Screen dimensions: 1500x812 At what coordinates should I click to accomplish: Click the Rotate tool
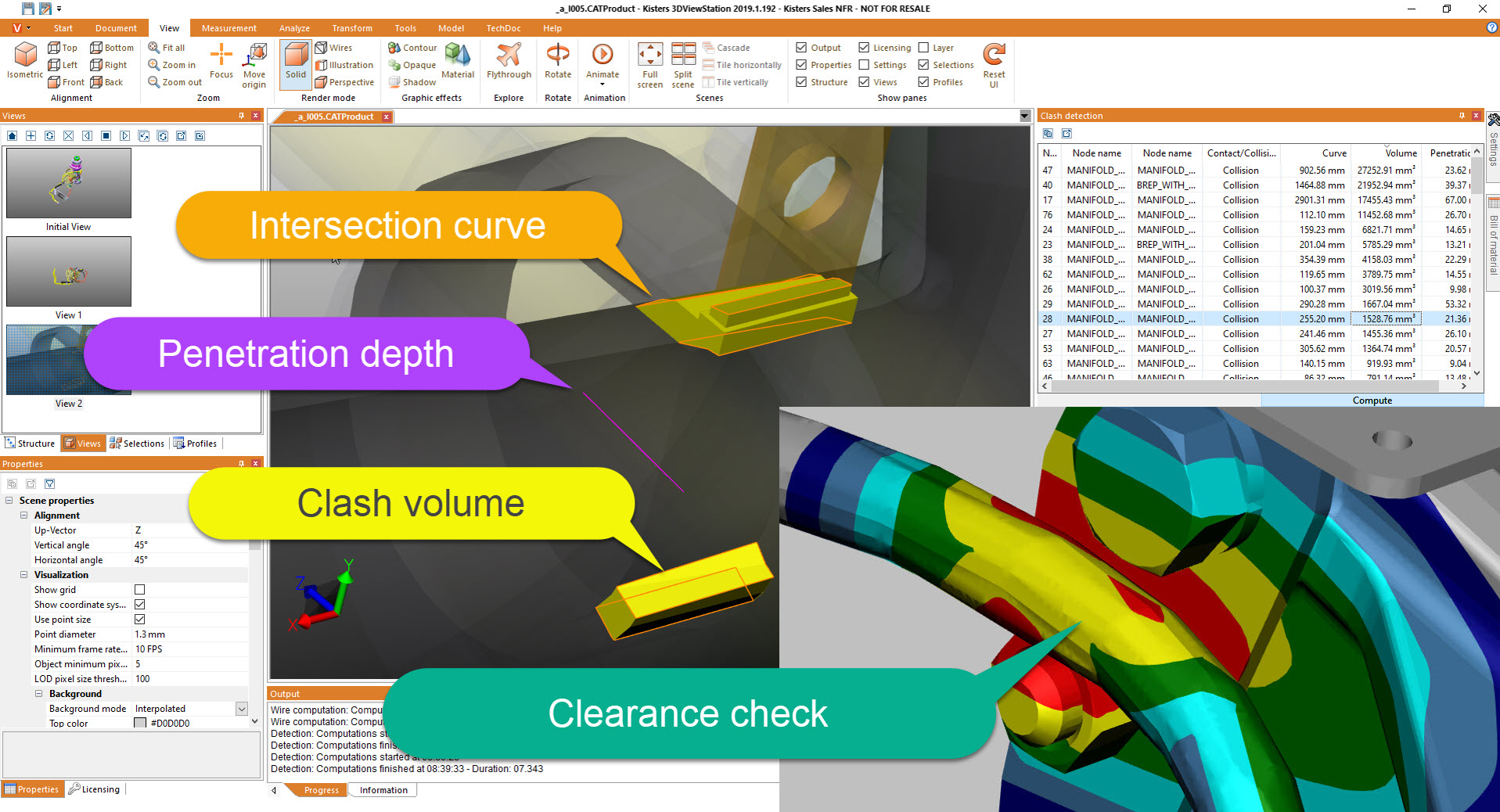(558, 61)
